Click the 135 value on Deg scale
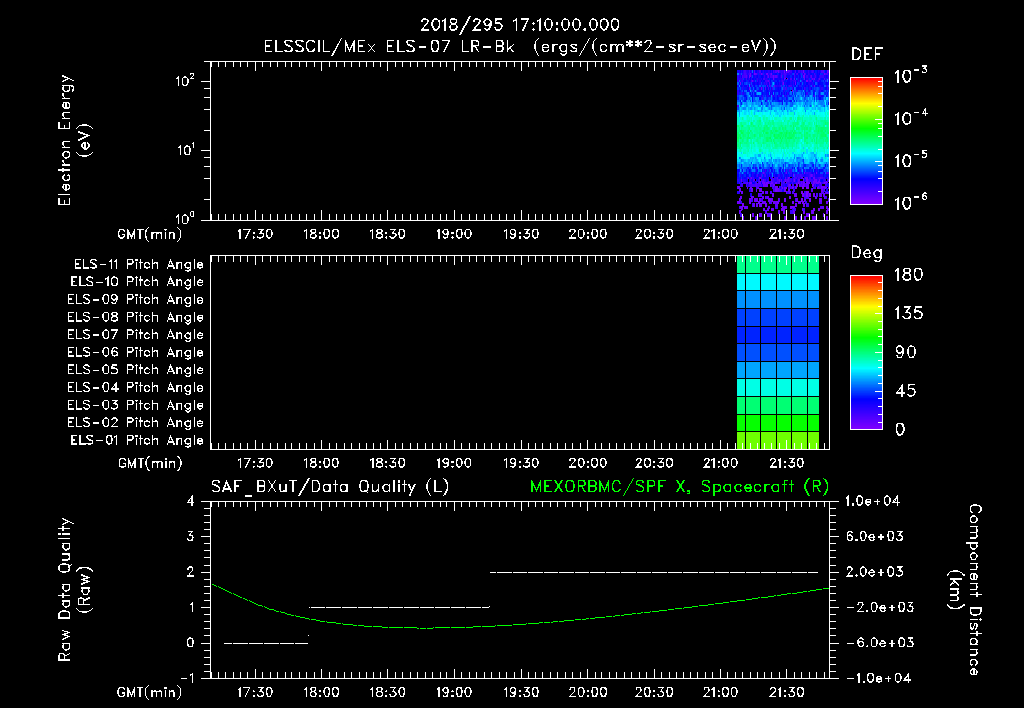Image resolution: width=1024 pixels, height=708 pixels. (x=908, y=314)
